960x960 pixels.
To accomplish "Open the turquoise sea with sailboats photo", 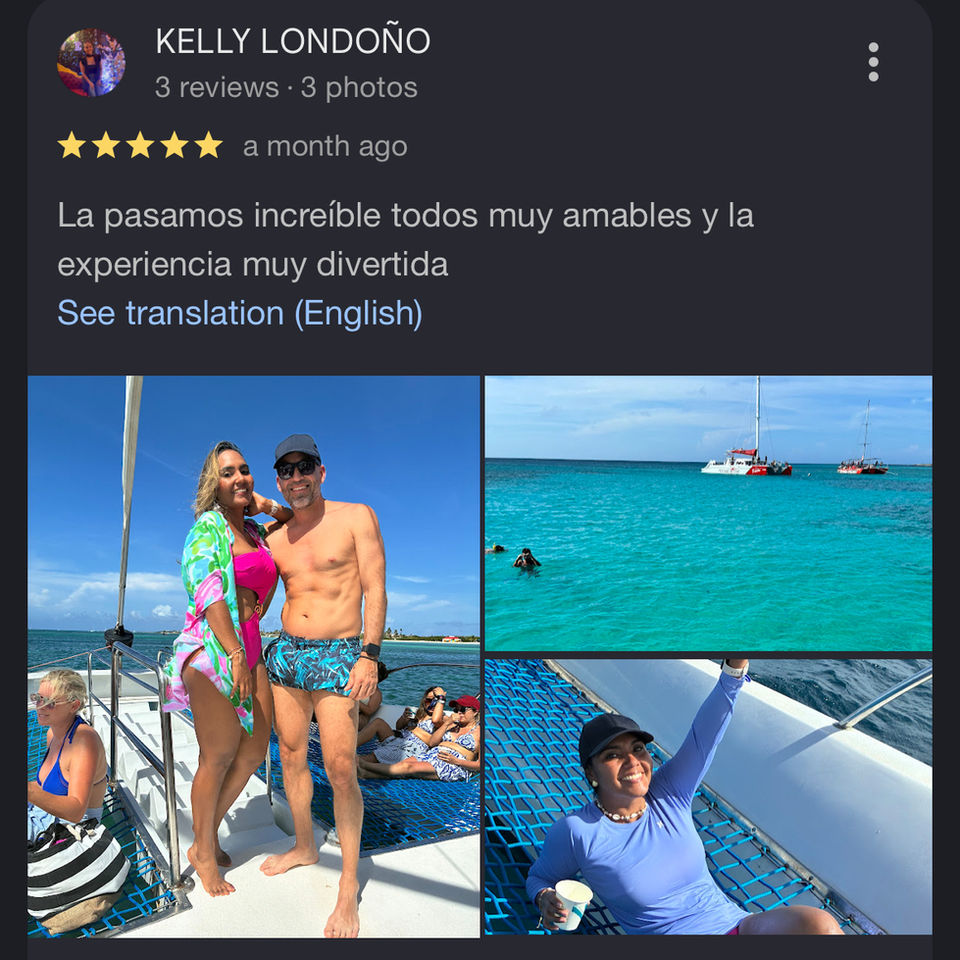I will 708,513.
